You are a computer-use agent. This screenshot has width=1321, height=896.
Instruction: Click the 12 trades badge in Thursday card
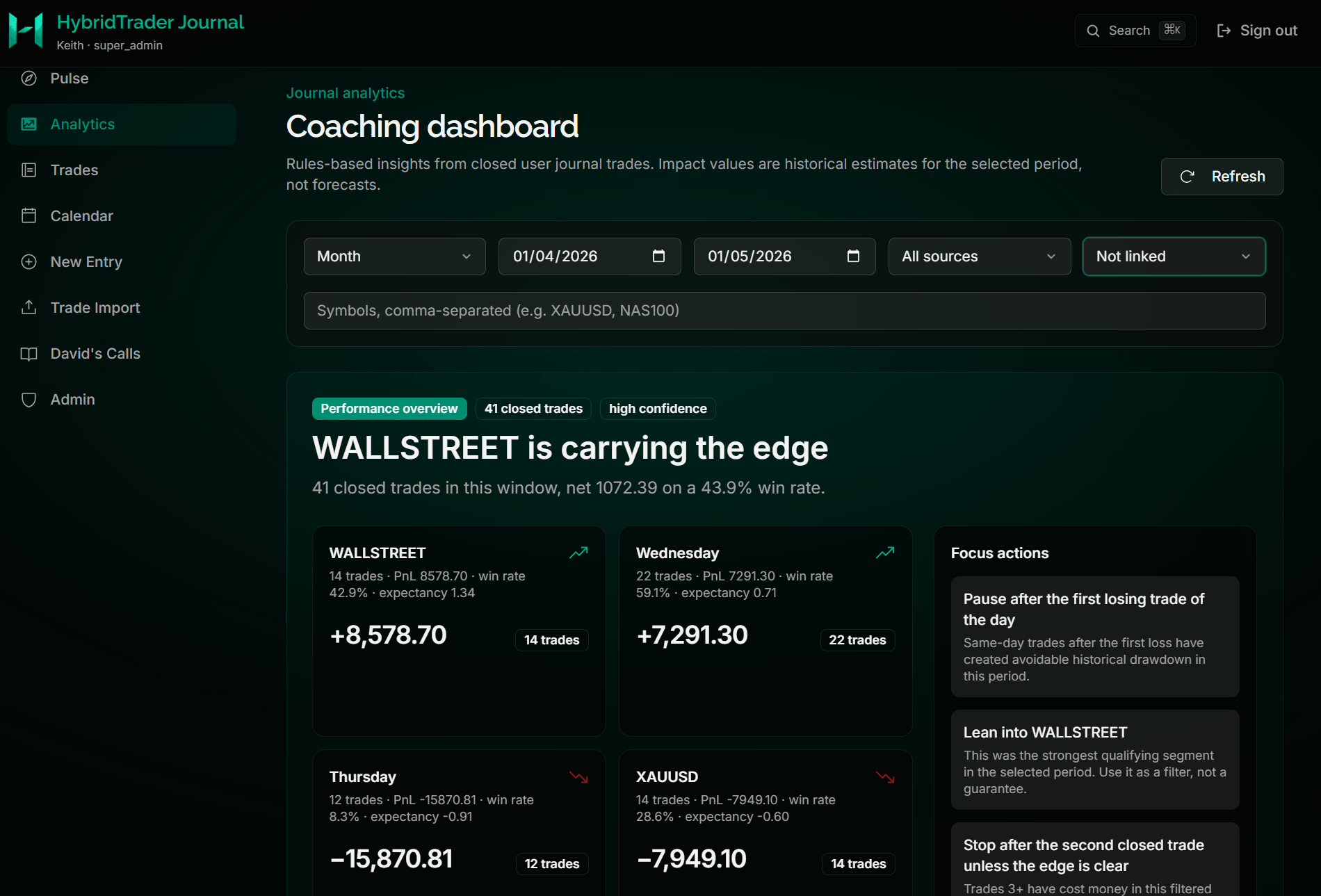(x=551, y=864)
